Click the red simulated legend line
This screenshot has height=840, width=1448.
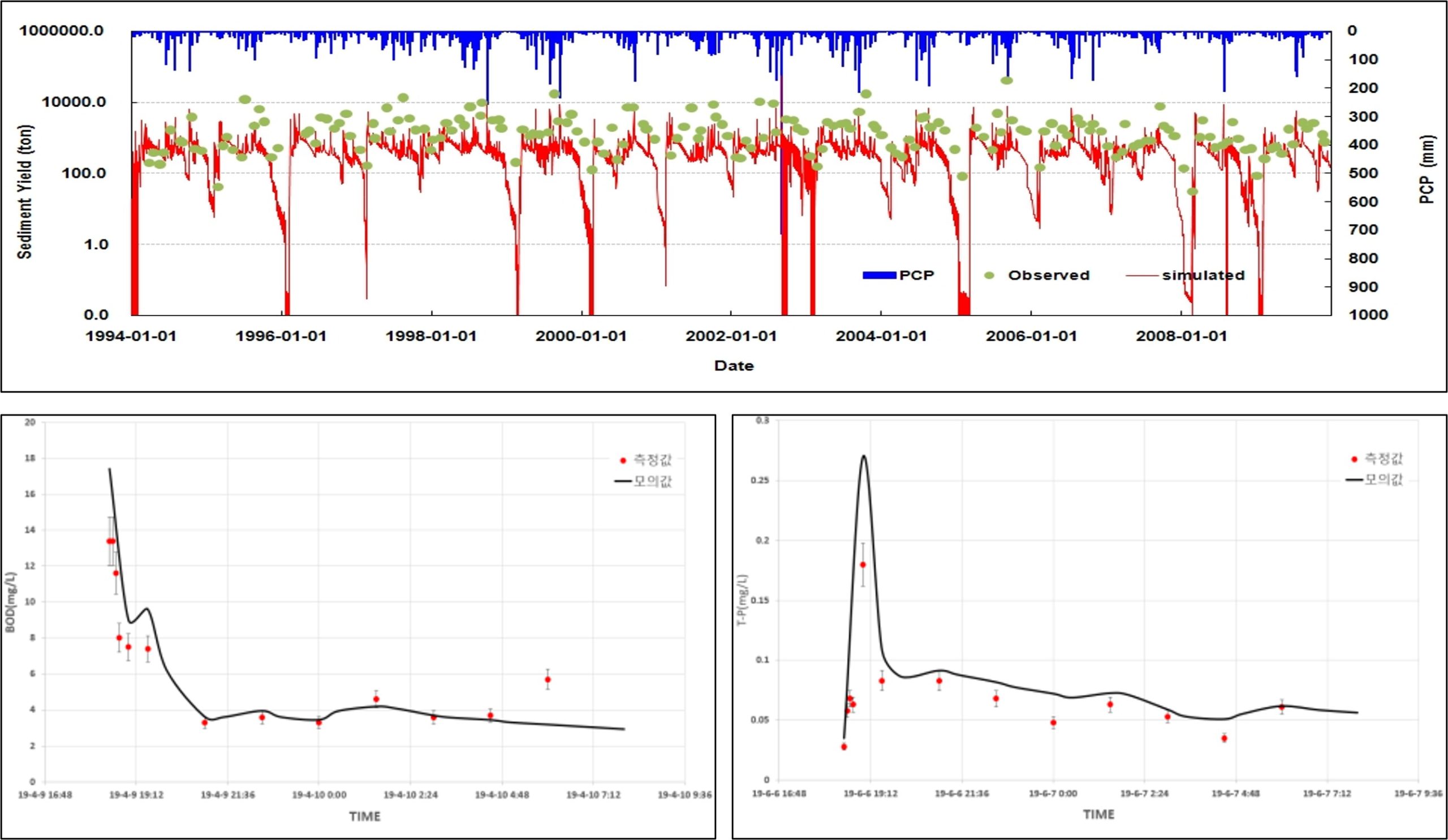coord(1142,276)
